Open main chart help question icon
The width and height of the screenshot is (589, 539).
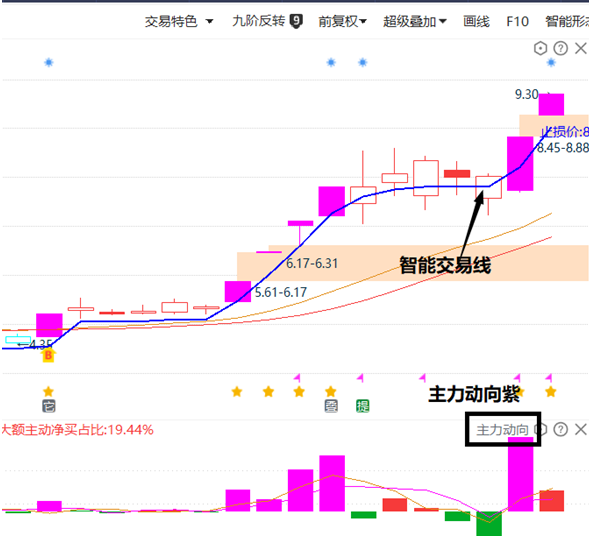click(560, 48)
